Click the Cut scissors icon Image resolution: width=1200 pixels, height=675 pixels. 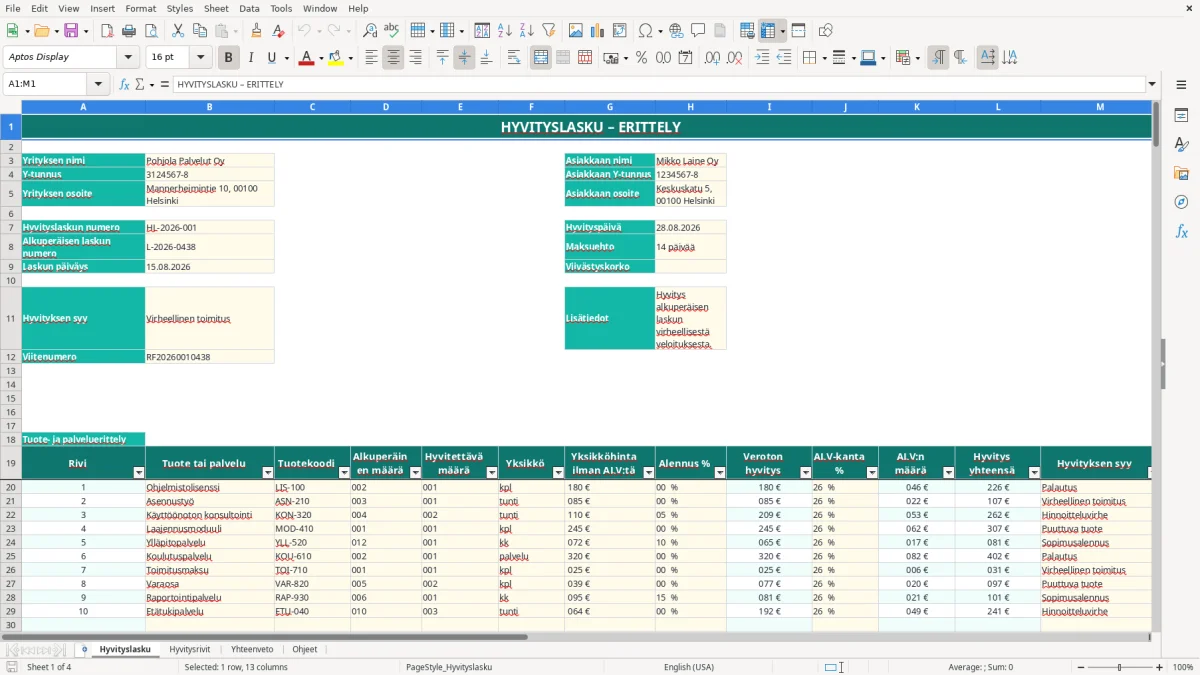[x=178, y=31]
